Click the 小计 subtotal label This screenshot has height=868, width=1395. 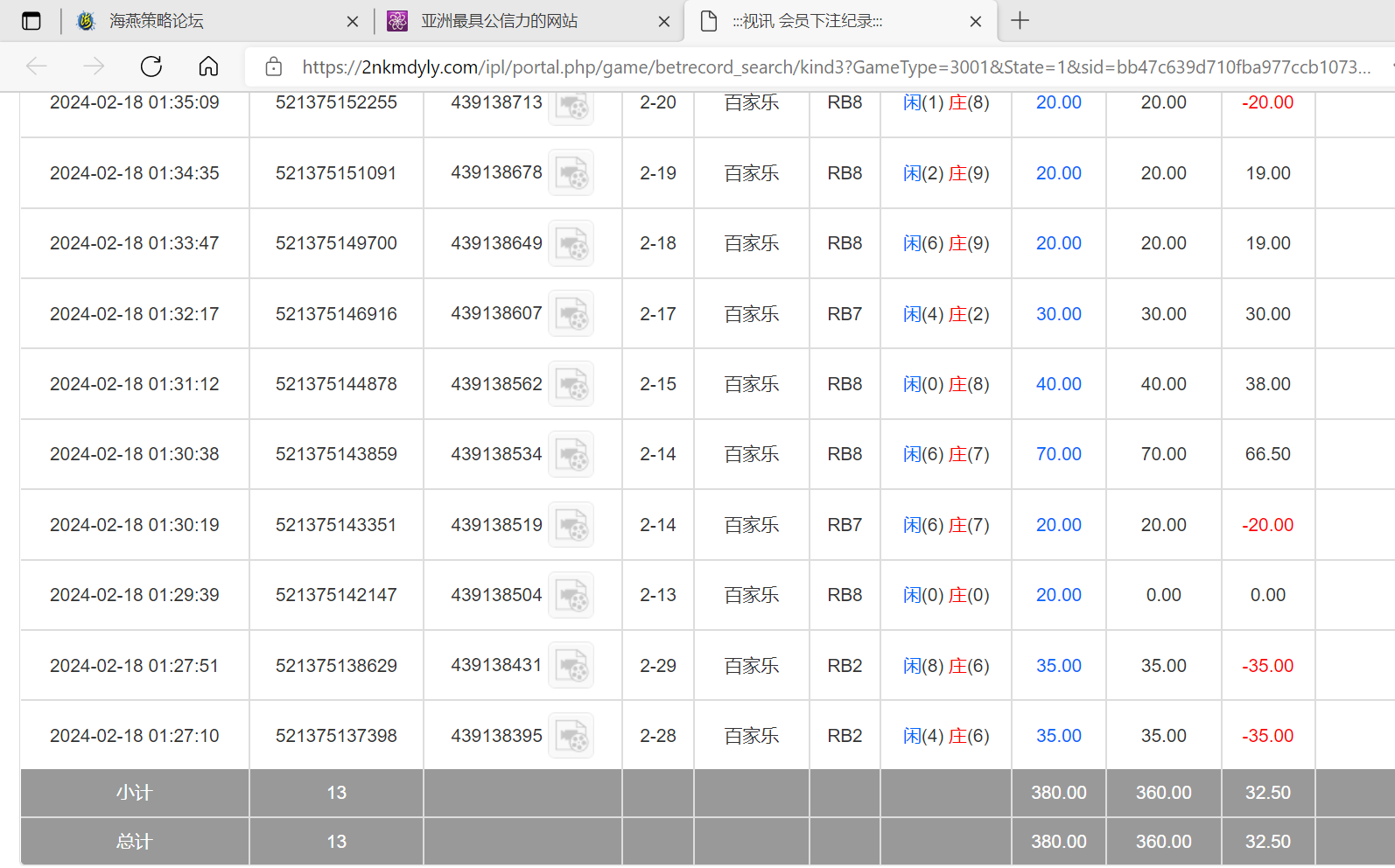click(x=135, y=793)
